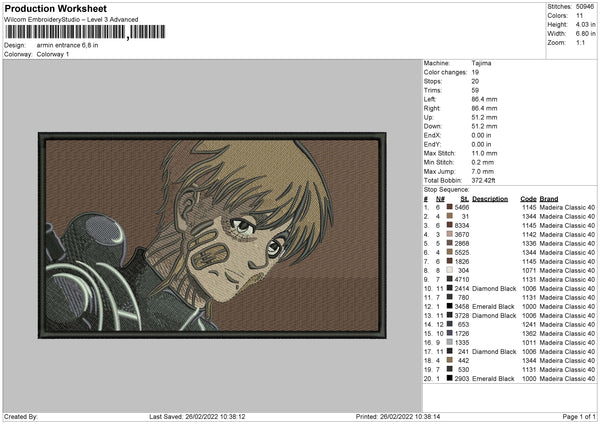Select stitch count 1826 in row 7
The image size is (600, 424).
(x=462, y=261)
